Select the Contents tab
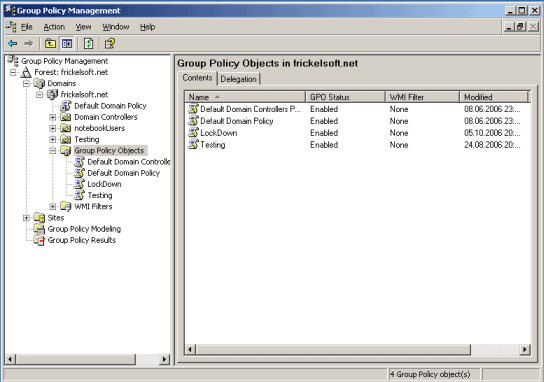The image size is (544, 382). point(197,78)
